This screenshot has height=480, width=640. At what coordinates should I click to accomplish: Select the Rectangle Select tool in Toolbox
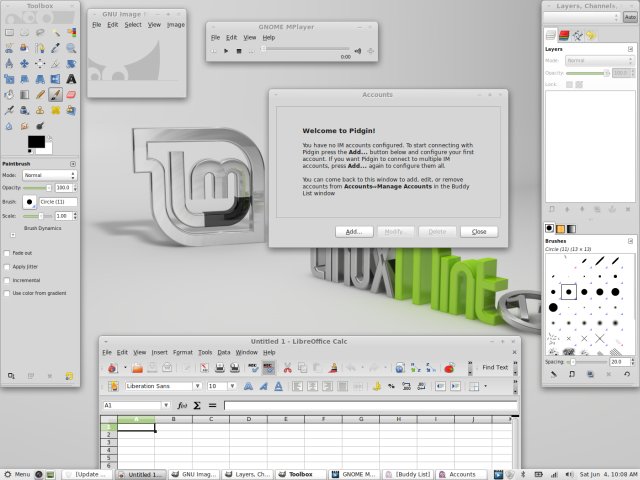(9, 32)
